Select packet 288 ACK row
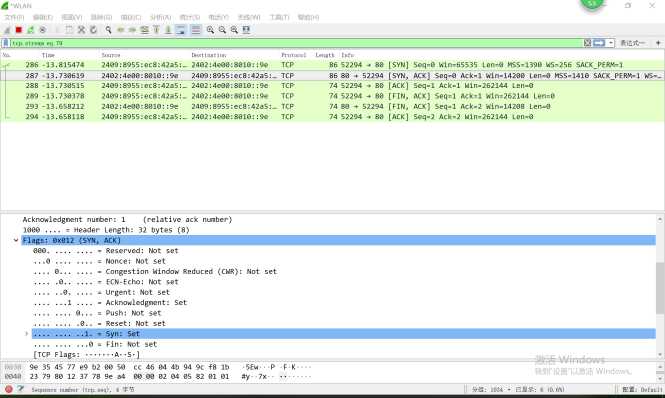The width and height of the screenshot is (665, 398). (x=332, y=86)
